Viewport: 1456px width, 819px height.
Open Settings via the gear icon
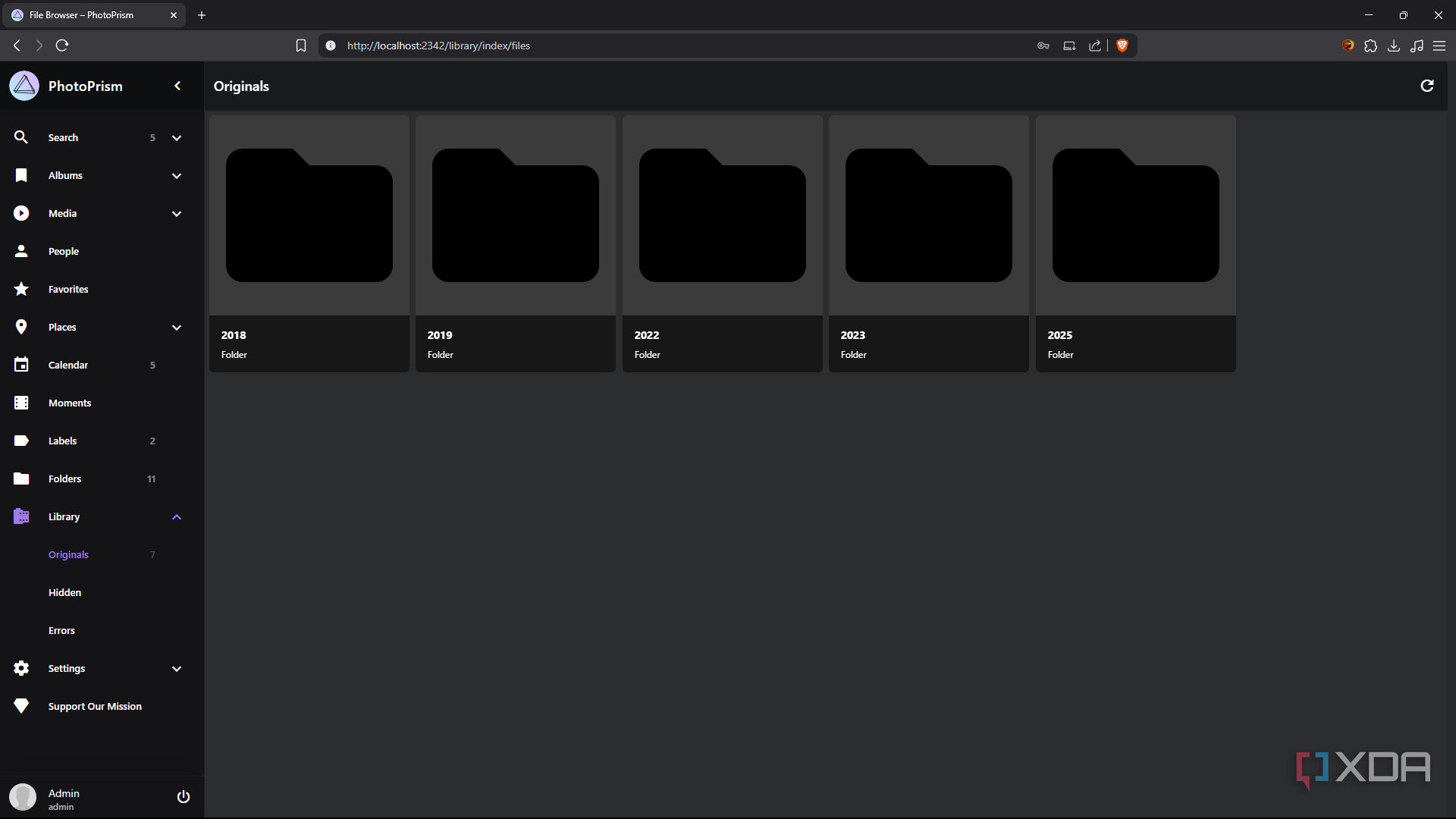21,668
